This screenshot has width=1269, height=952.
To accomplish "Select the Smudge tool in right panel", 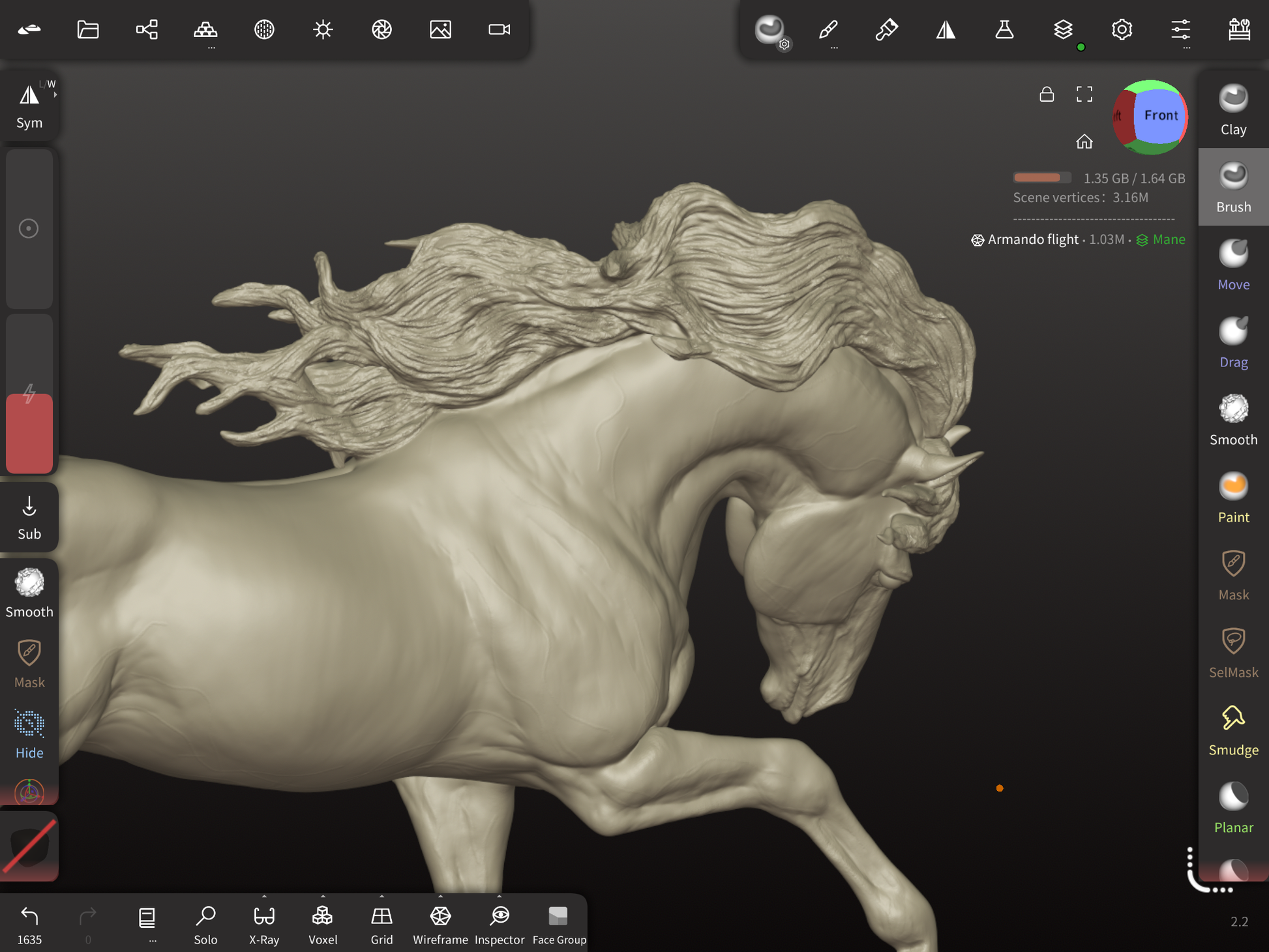I will coord(1232,730).
